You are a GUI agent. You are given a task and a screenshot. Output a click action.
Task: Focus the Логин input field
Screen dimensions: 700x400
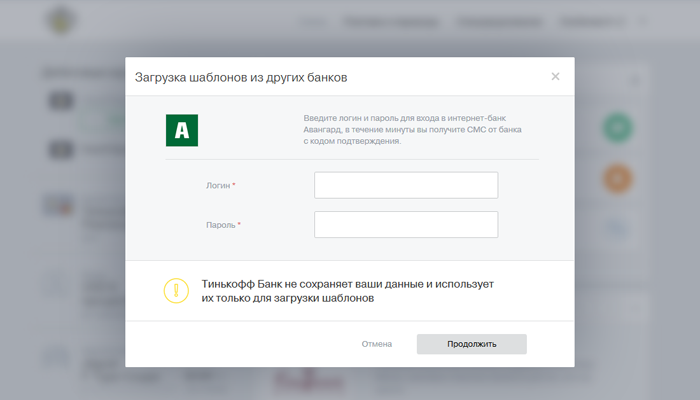coord(406,185)
